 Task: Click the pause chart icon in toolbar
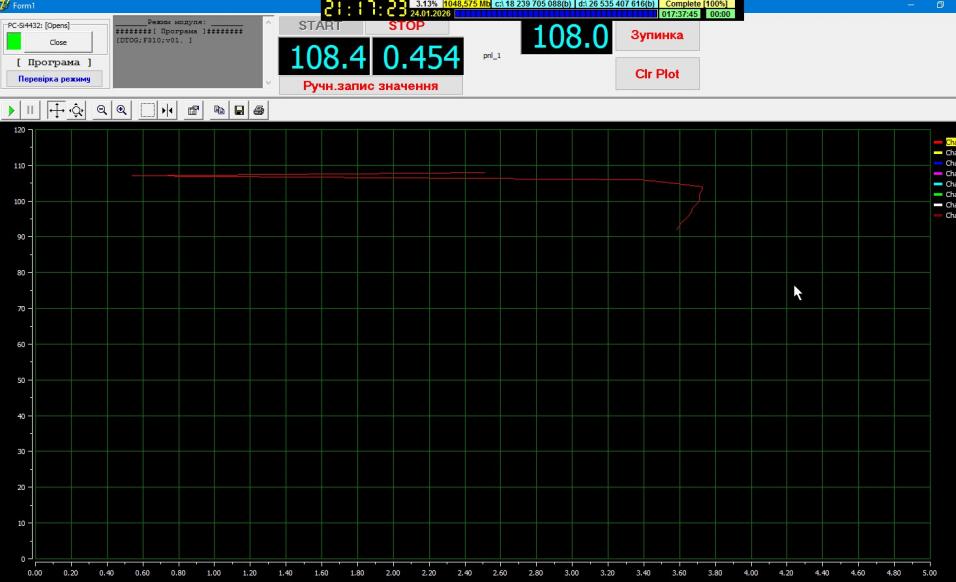(29, 110)
